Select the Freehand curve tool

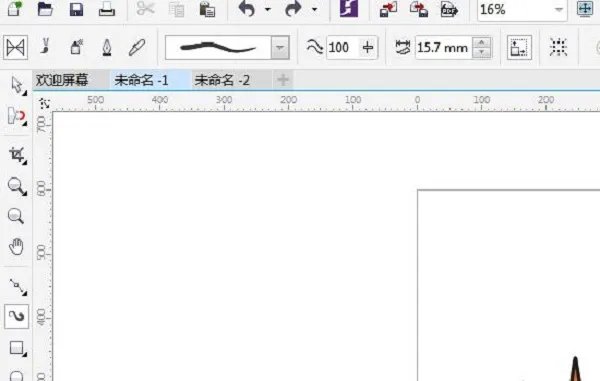tap(17, 287)
